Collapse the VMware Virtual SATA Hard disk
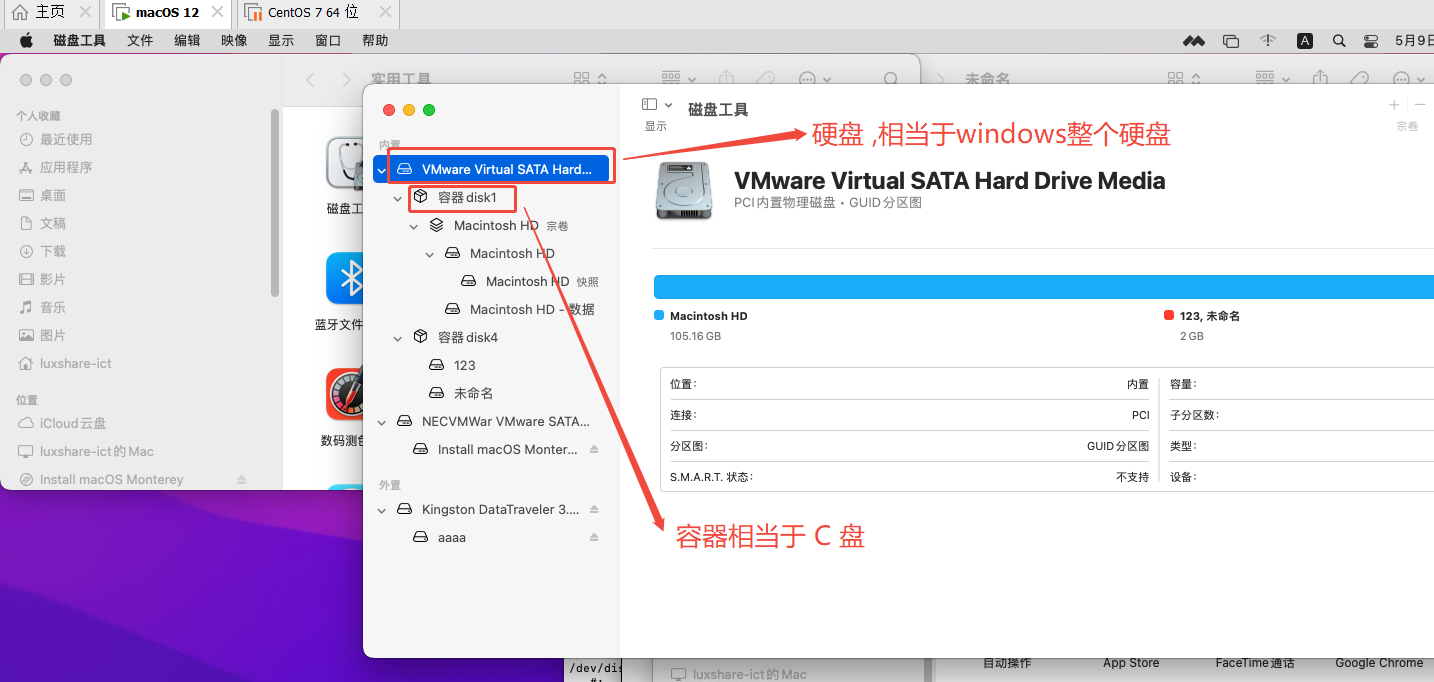The height and width of the screenshot is (682, 1434). point(382,170)
